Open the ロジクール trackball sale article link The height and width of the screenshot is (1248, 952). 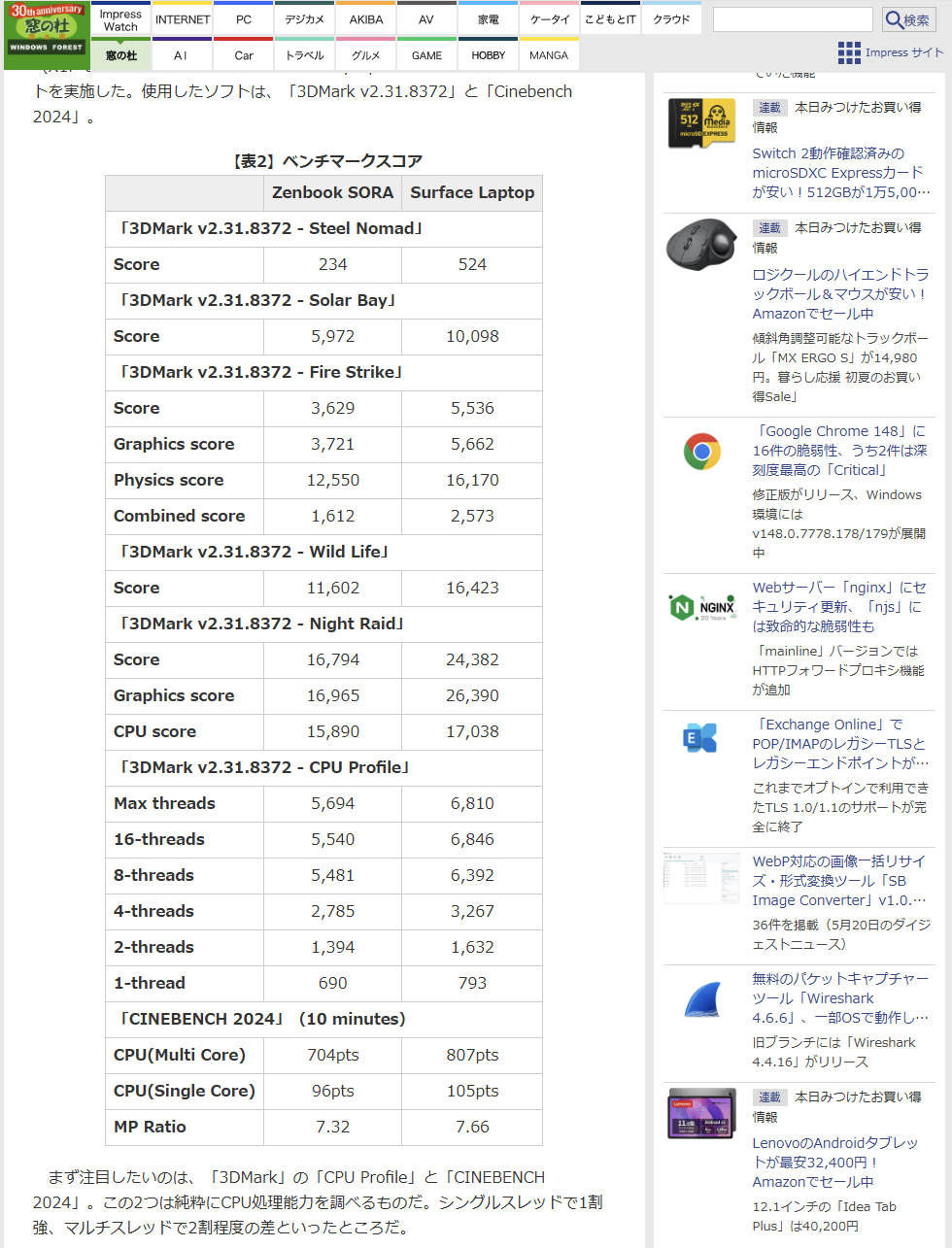tap(840, 294)
